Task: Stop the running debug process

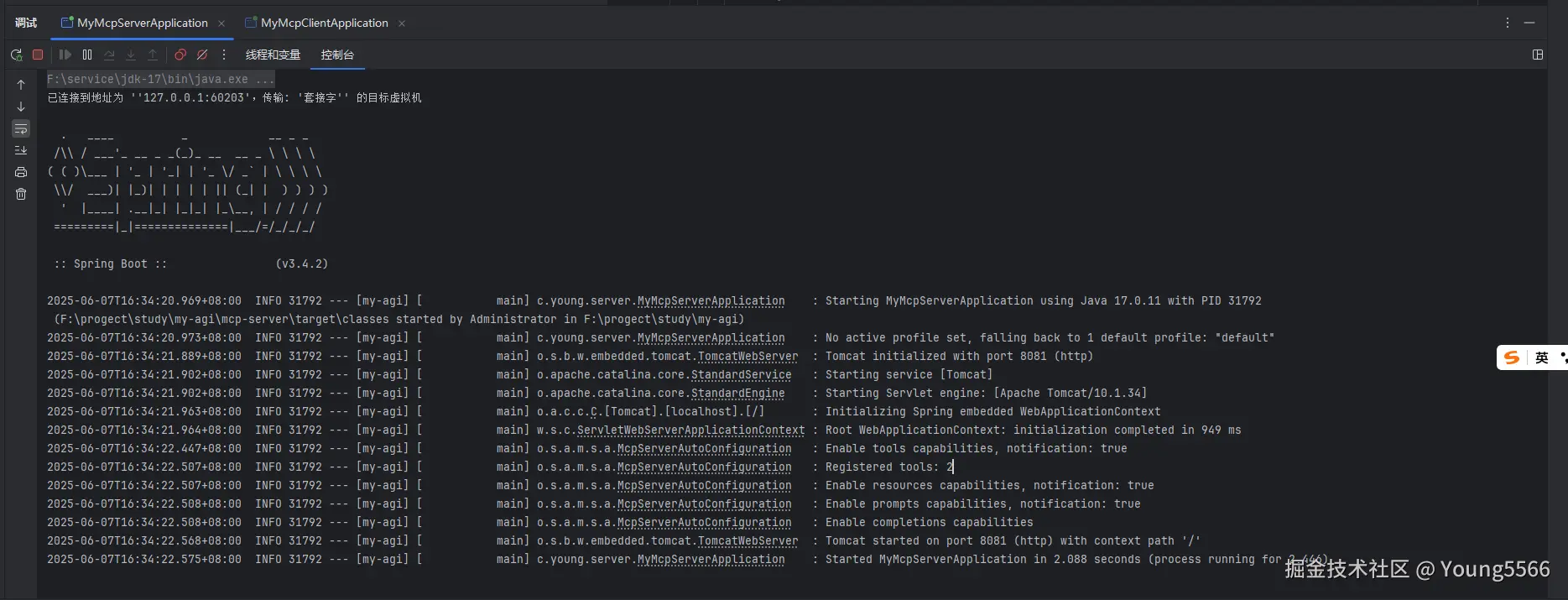Action: point(38,55)
